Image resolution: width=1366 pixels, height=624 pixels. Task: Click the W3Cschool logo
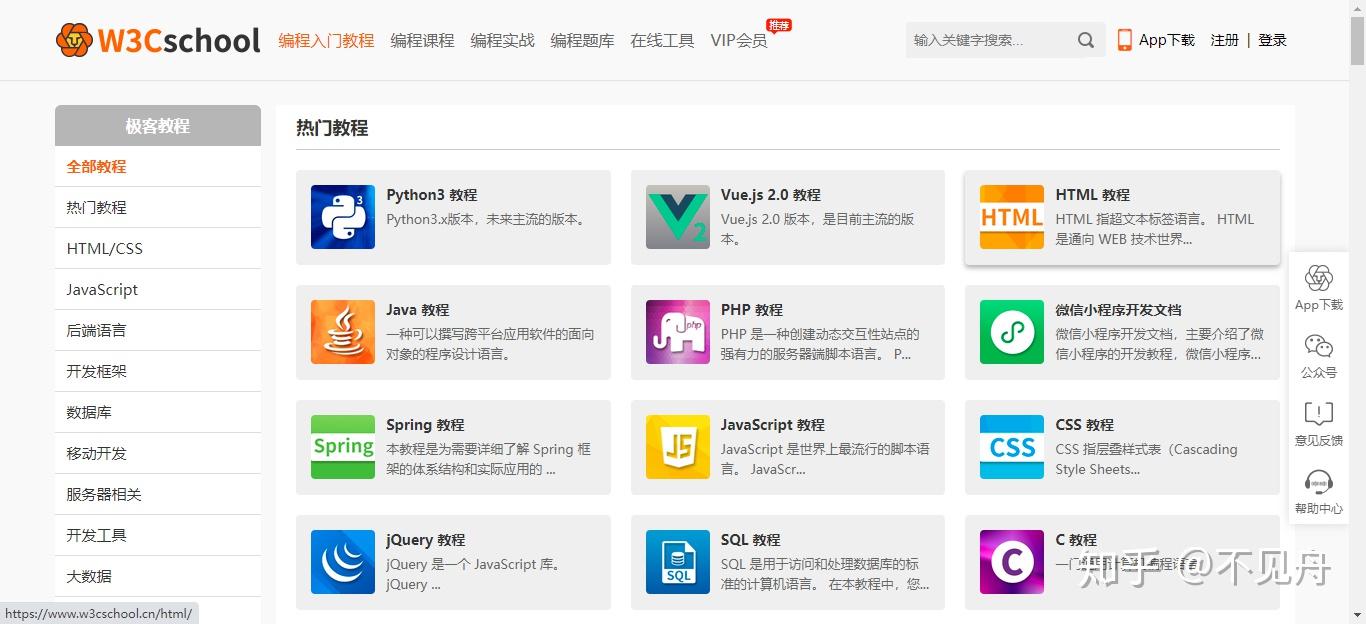click(158, 40)
